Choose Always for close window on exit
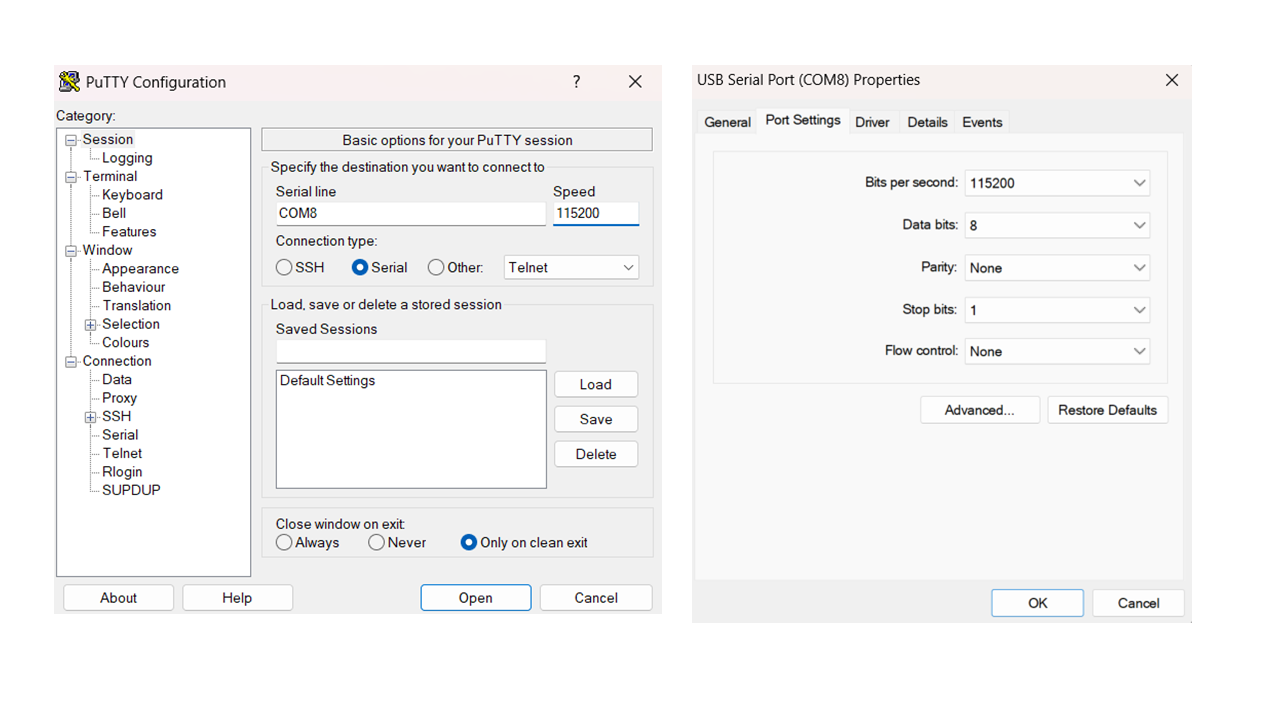Screen dimensions: 1280x720 point(285,542)
